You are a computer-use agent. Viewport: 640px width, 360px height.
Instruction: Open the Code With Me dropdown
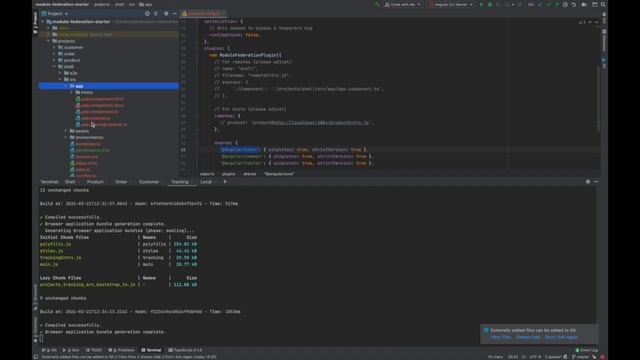point(402,4)
